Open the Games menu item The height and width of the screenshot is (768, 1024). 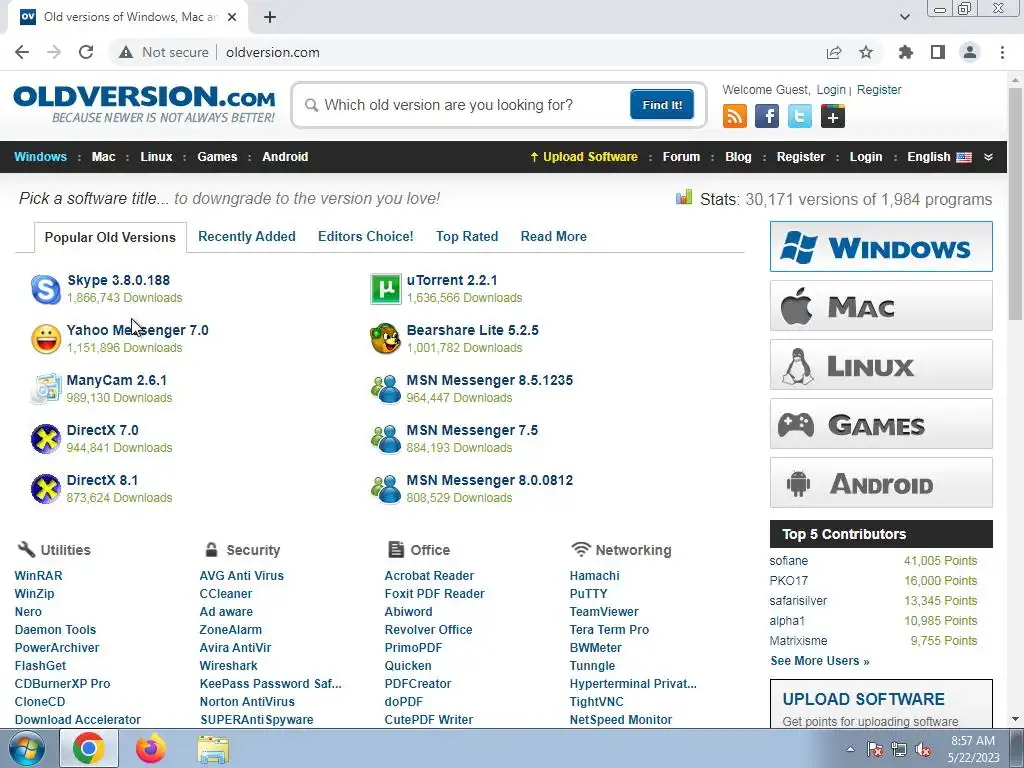click(x=217, y=157)
